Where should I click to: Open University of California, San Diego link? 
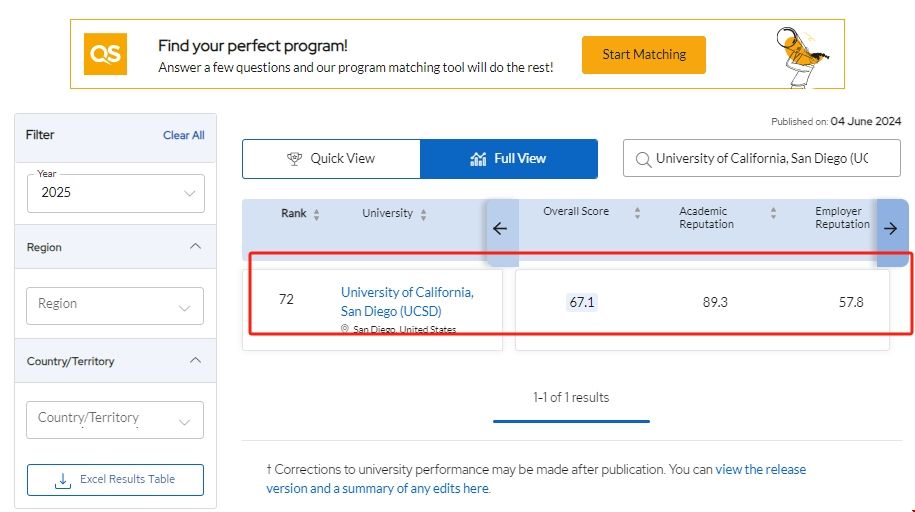coord(407,301)
